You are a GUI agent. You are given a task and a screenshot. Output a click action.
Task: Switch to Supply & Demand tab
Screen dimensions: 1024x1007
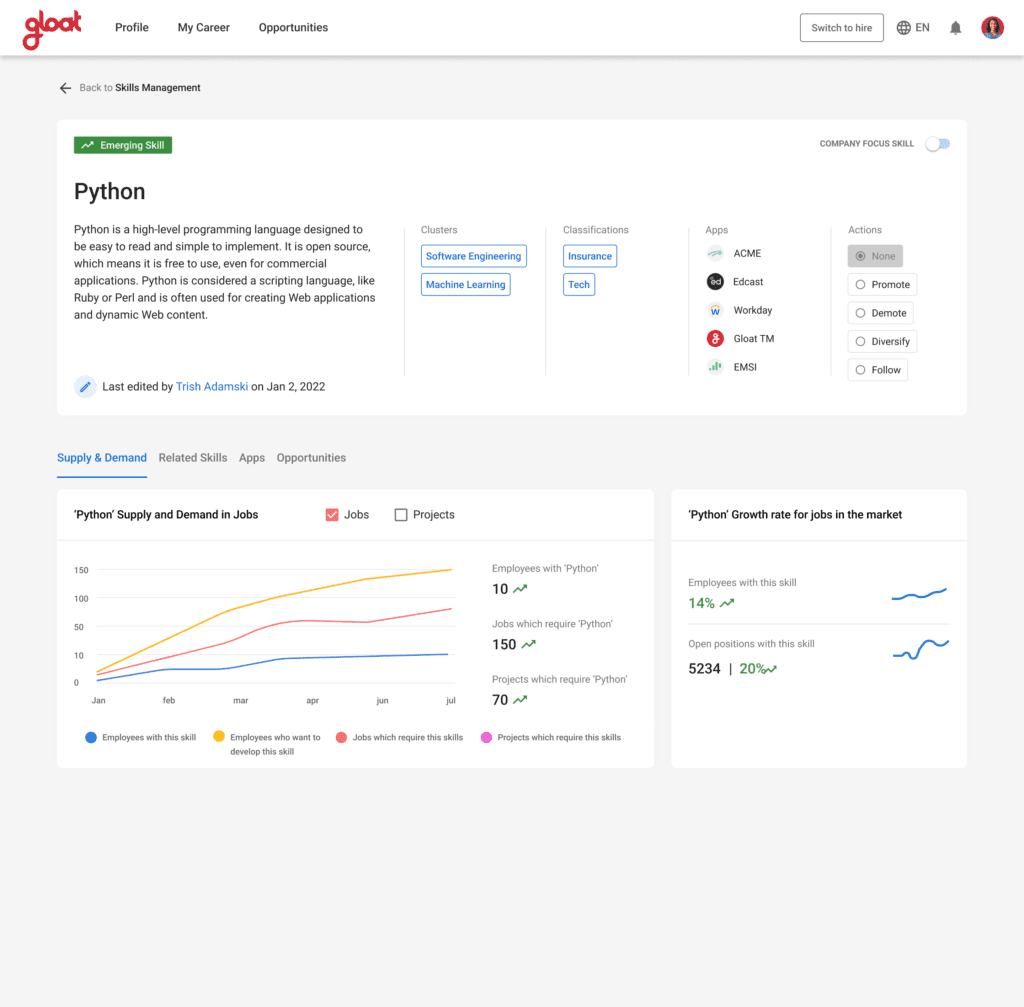[102, 458]
